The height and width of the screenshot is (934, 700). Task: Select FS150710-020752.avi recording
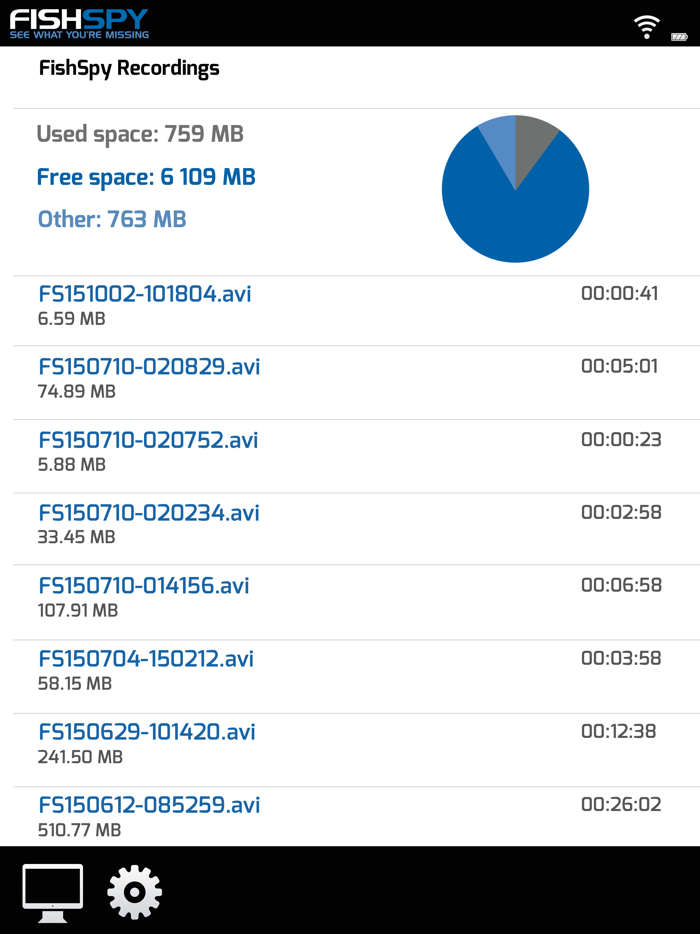356,456
